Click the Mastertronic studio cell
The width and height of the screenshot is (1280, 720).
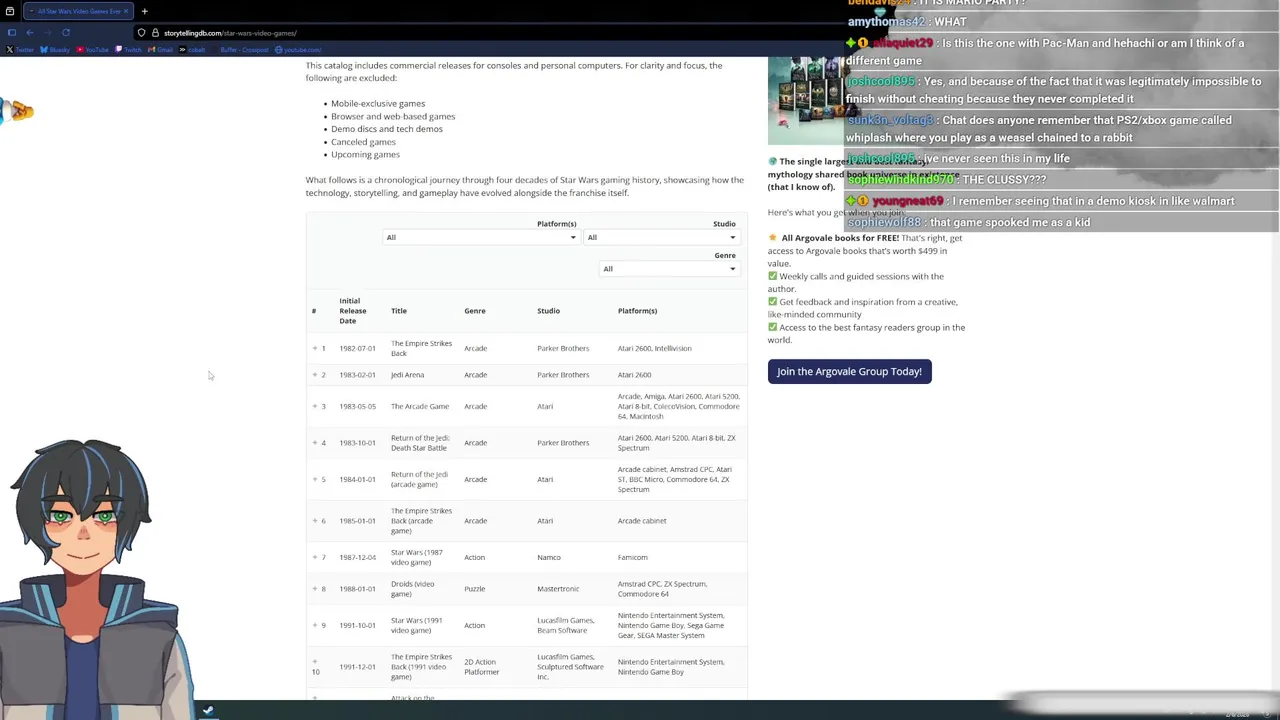tap(558, 589)
